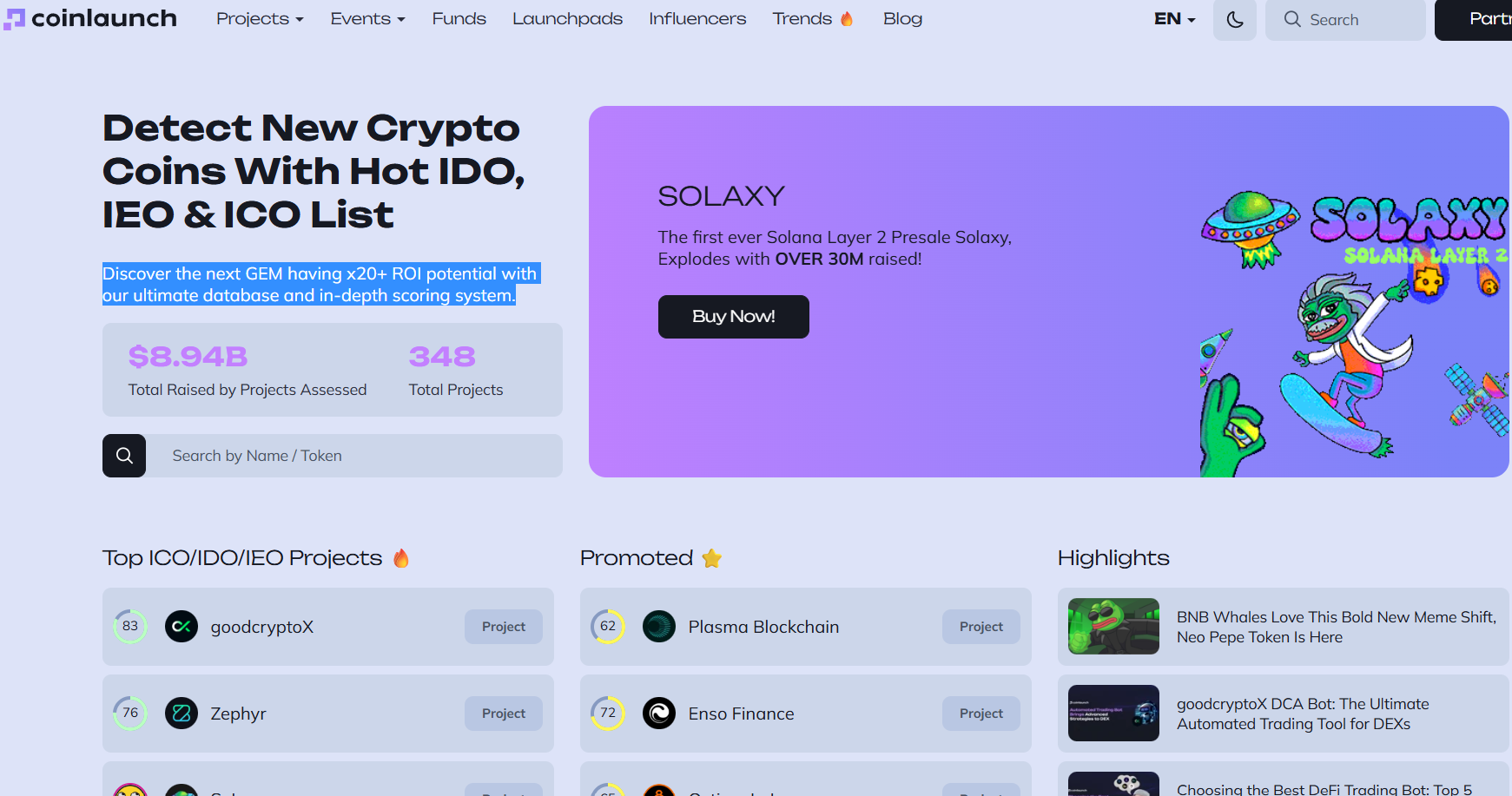
Task: Go to the Funds page
Action: (x=459, y=19)
